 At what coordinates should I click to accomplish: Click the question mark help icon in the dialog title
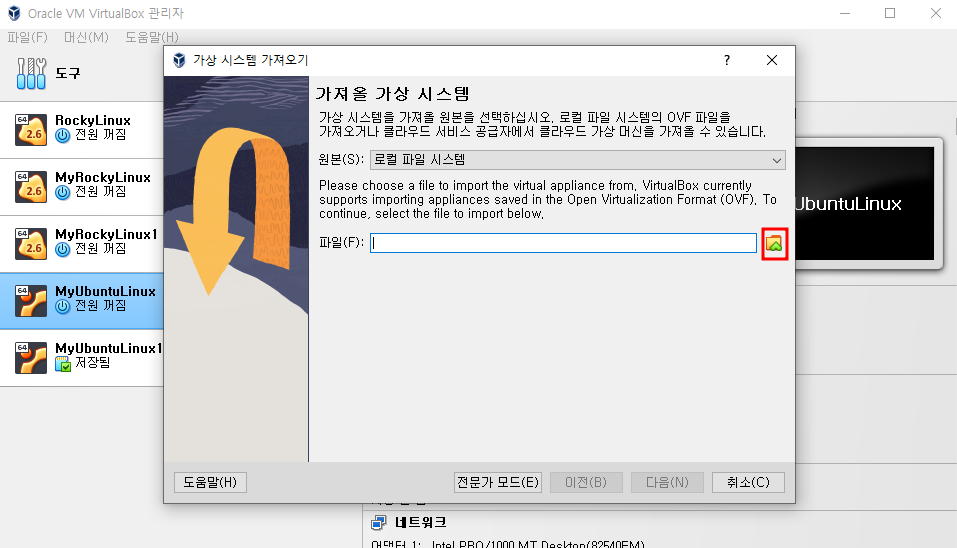(x=727, y=60)
